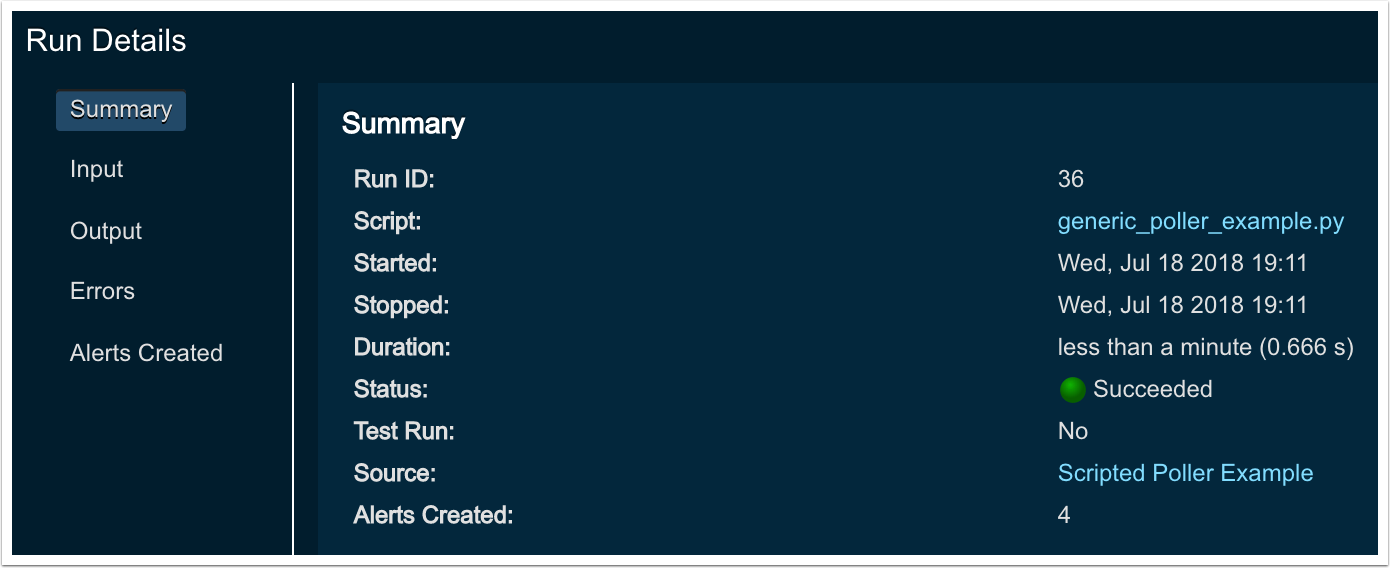1390x568 pixels.
Task: Click the green Succeeded status icon
Action: click(1072, 390)
